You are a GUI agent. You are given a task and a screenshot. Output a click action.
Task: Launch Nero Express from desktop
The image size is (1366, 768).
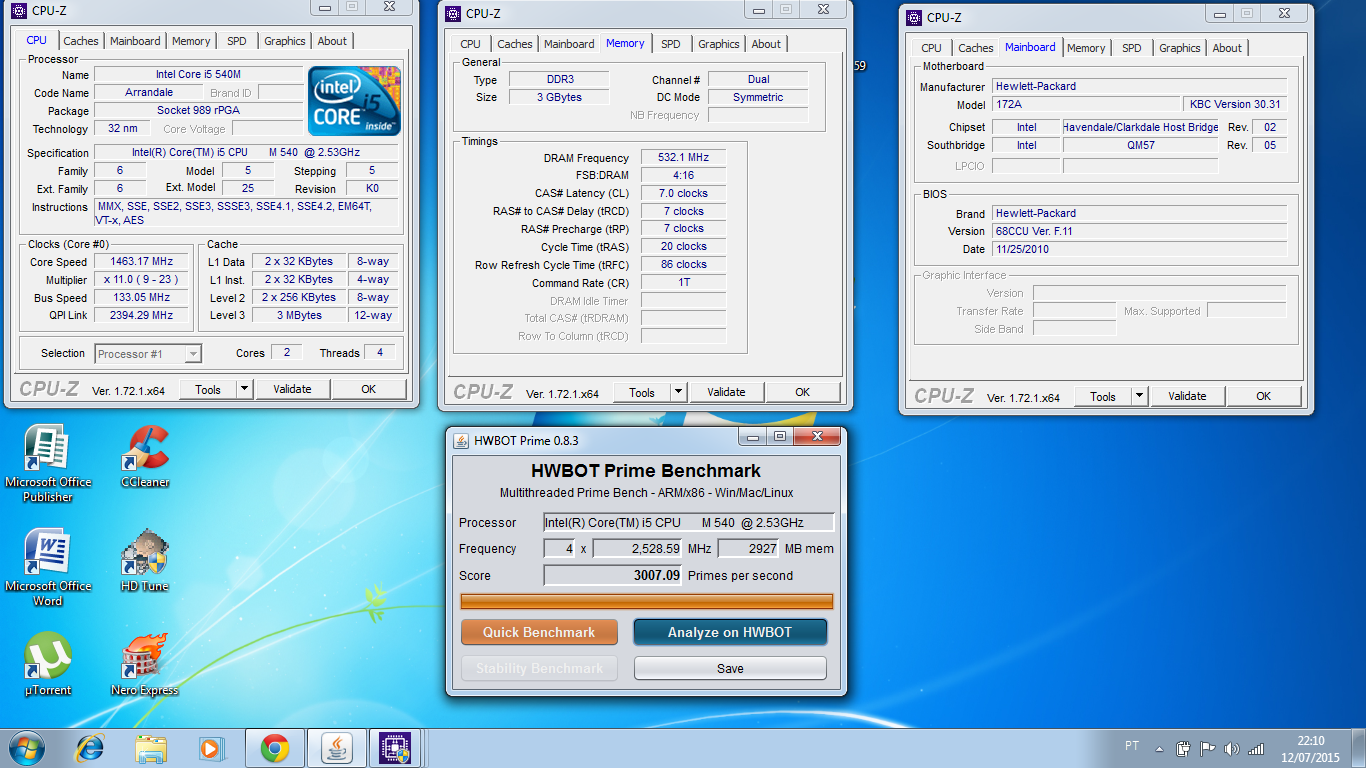point(145,665)
